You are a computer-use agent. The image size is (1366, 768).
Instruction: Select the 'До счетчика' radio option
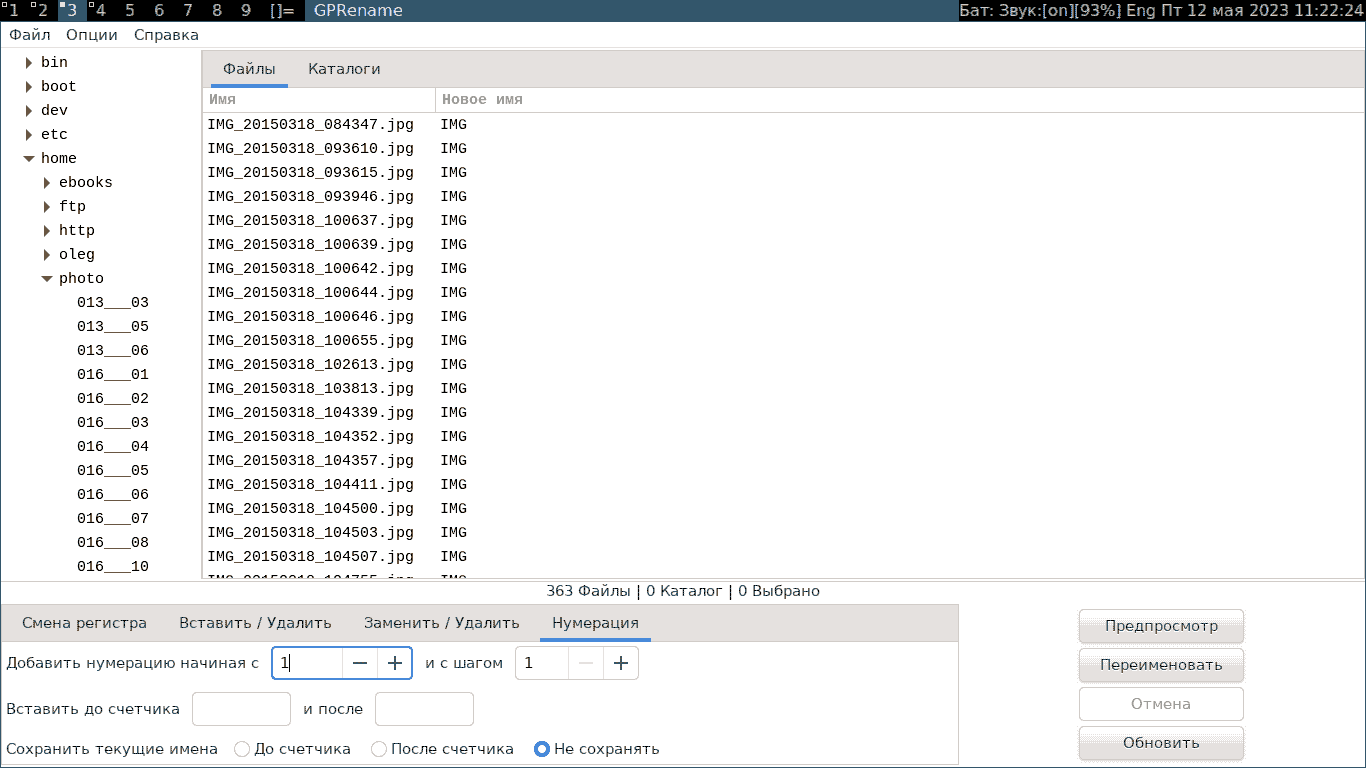coord(242,749)
